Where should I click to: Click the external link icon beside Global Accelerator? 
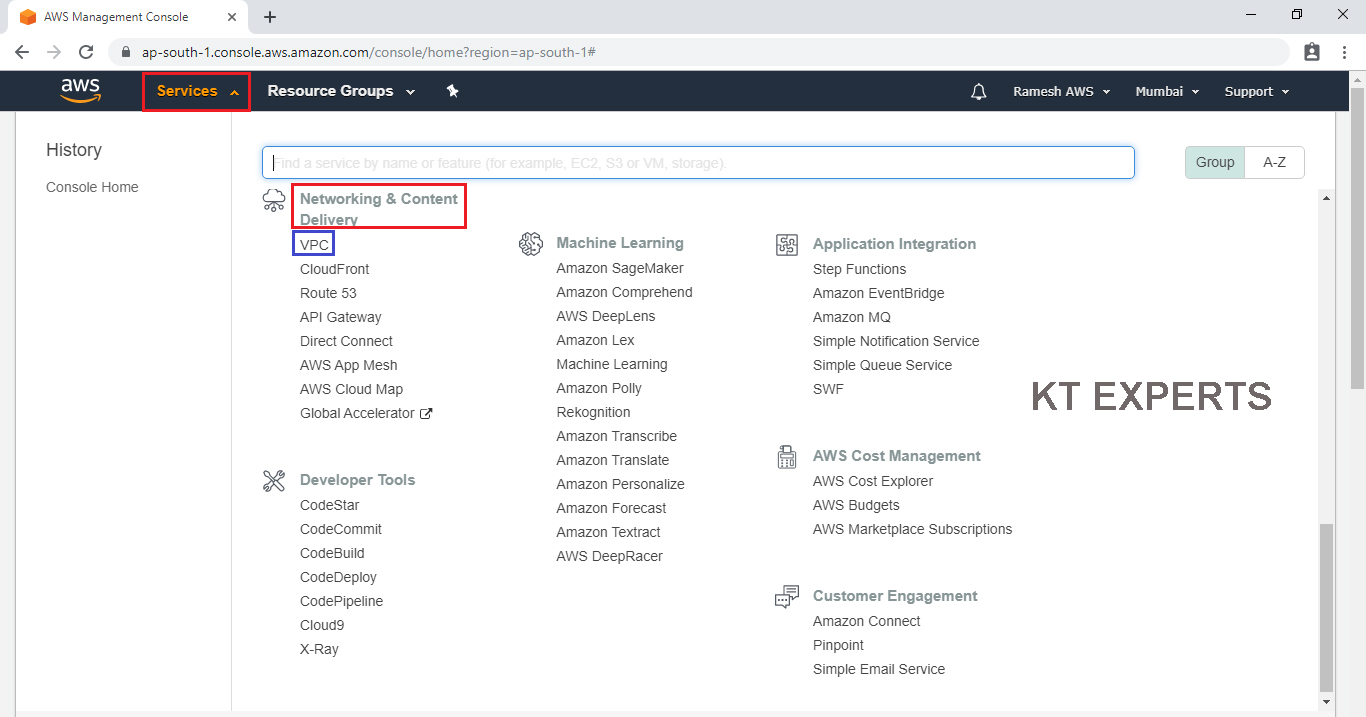pos(426,414)
